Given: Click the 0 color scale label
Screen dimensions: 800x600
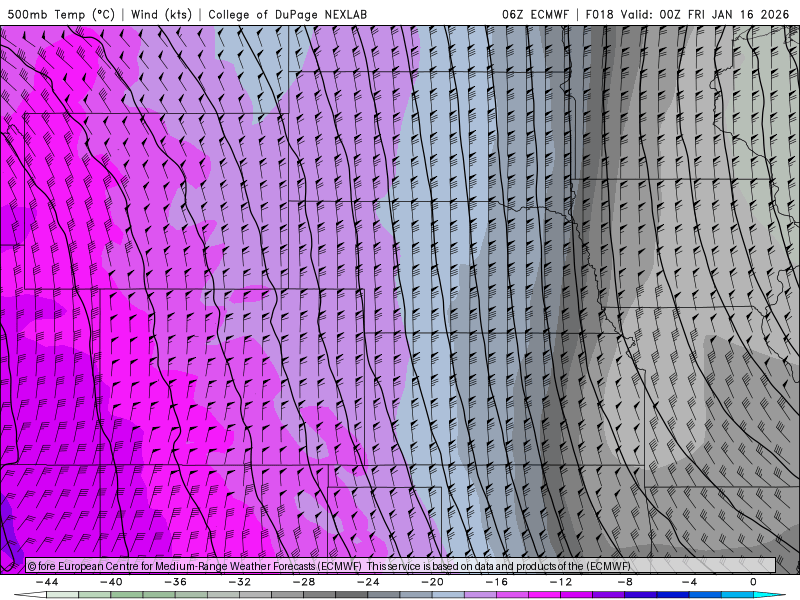Looking at the screenshot, I should click(753, 582).
